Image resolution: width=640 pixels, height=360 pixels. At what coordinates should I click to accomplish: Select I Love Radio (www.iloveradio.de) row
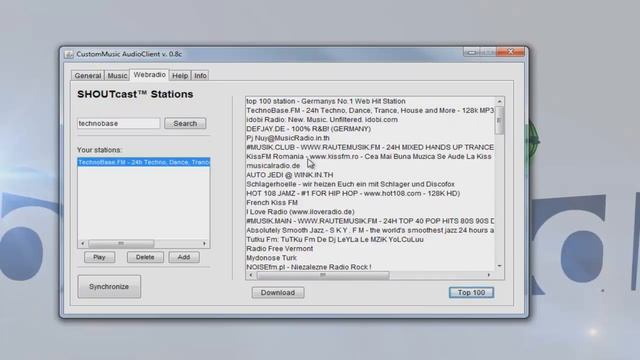[x=370, y=212]
